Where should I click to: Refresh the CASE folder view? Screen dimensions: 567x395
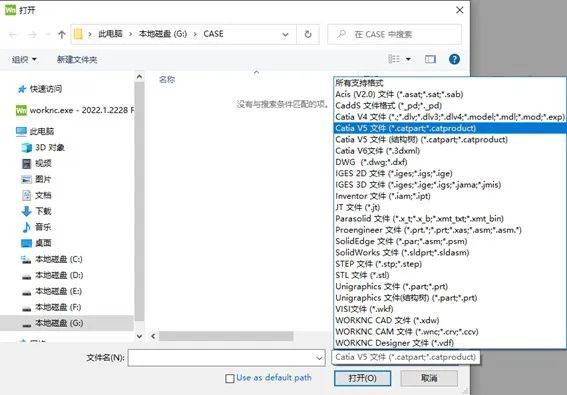(x=308, y=34)
